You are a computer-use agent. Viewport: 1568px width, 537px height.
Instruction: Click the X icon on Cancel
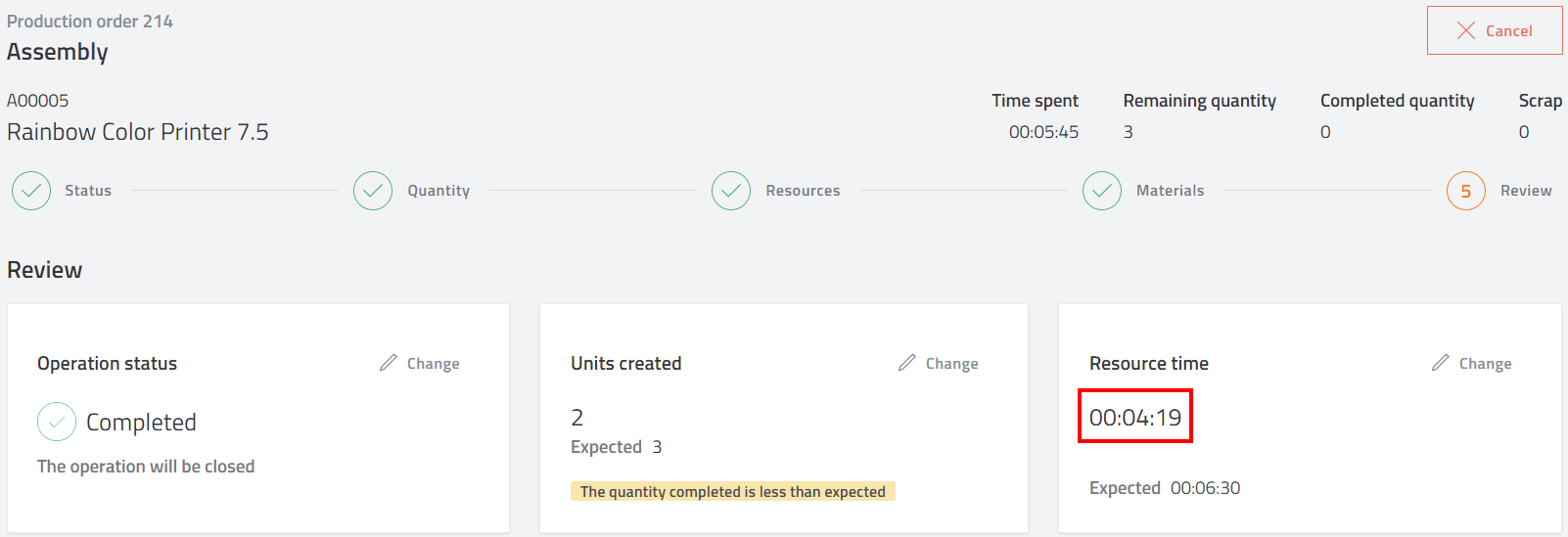tap(1466, 30)
